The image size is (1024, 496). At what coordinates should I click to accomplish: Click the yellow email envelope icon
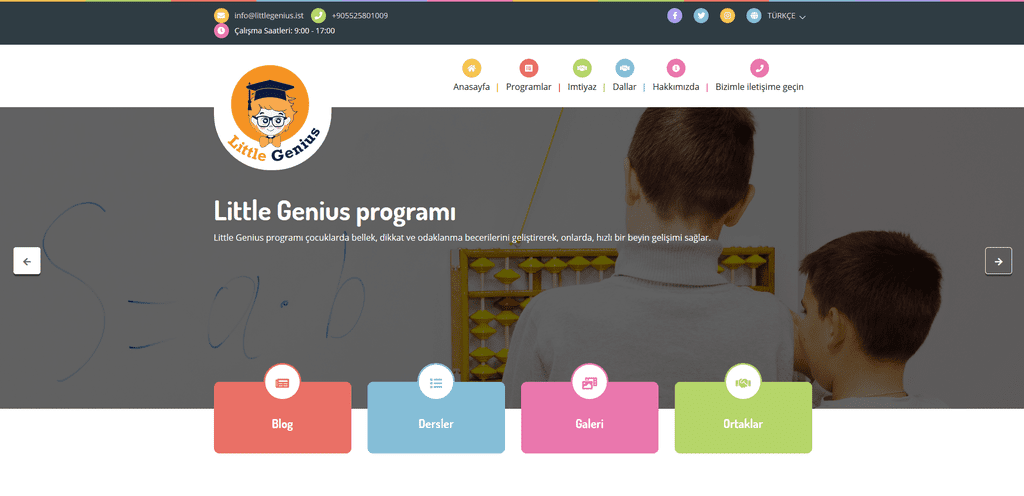221,15
